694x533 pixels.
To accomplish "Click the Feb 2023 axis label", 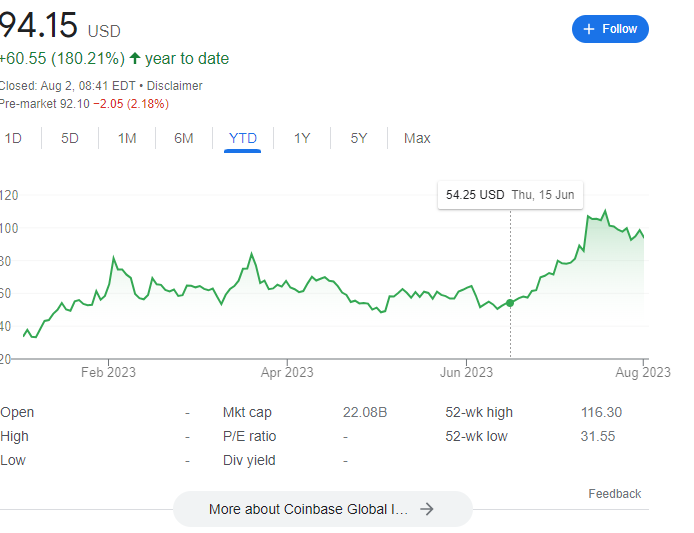I will tap(108, 372).
